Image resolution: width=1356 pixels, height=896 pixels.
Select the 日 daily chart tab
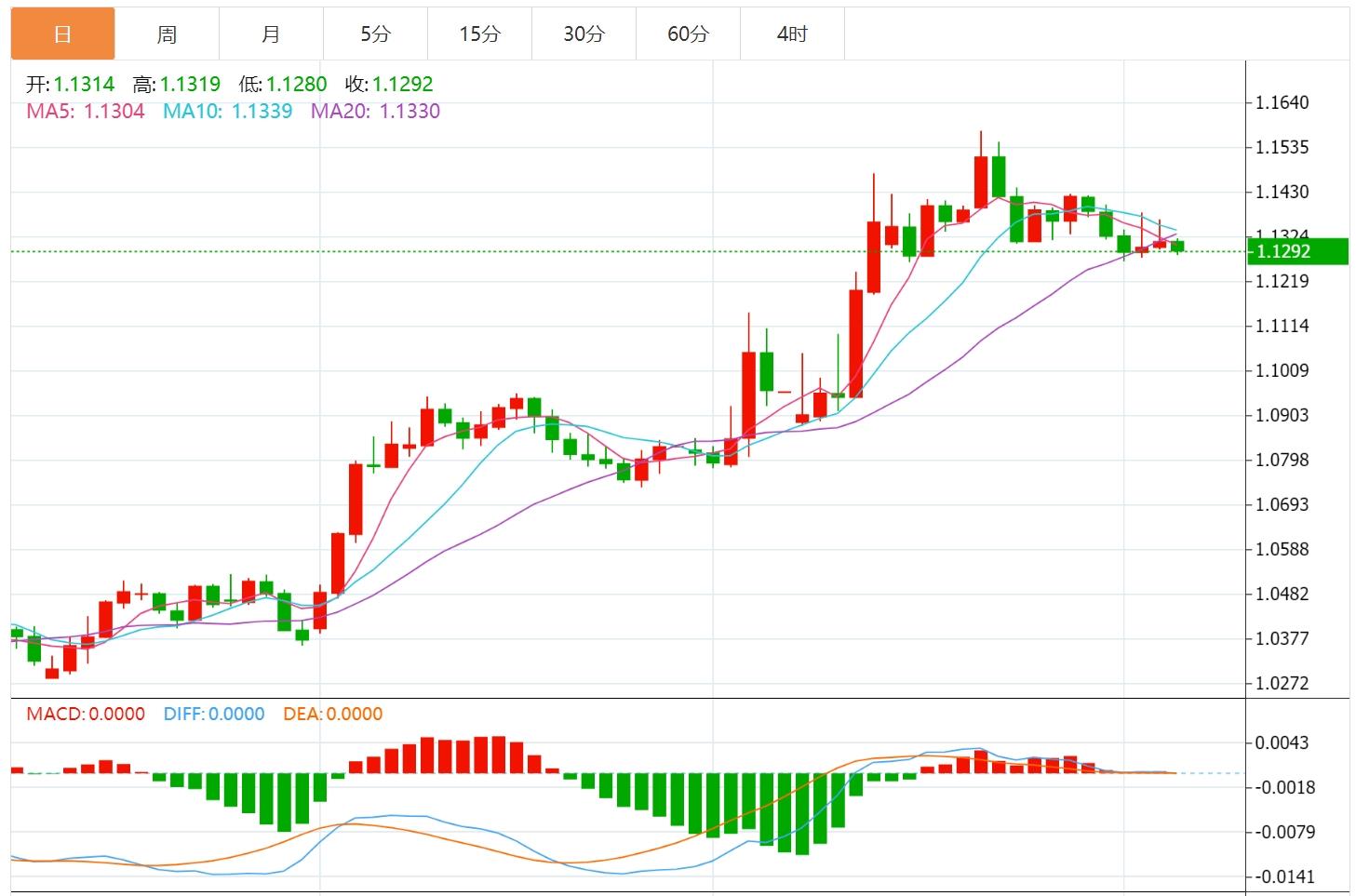(x=62, y=34)
